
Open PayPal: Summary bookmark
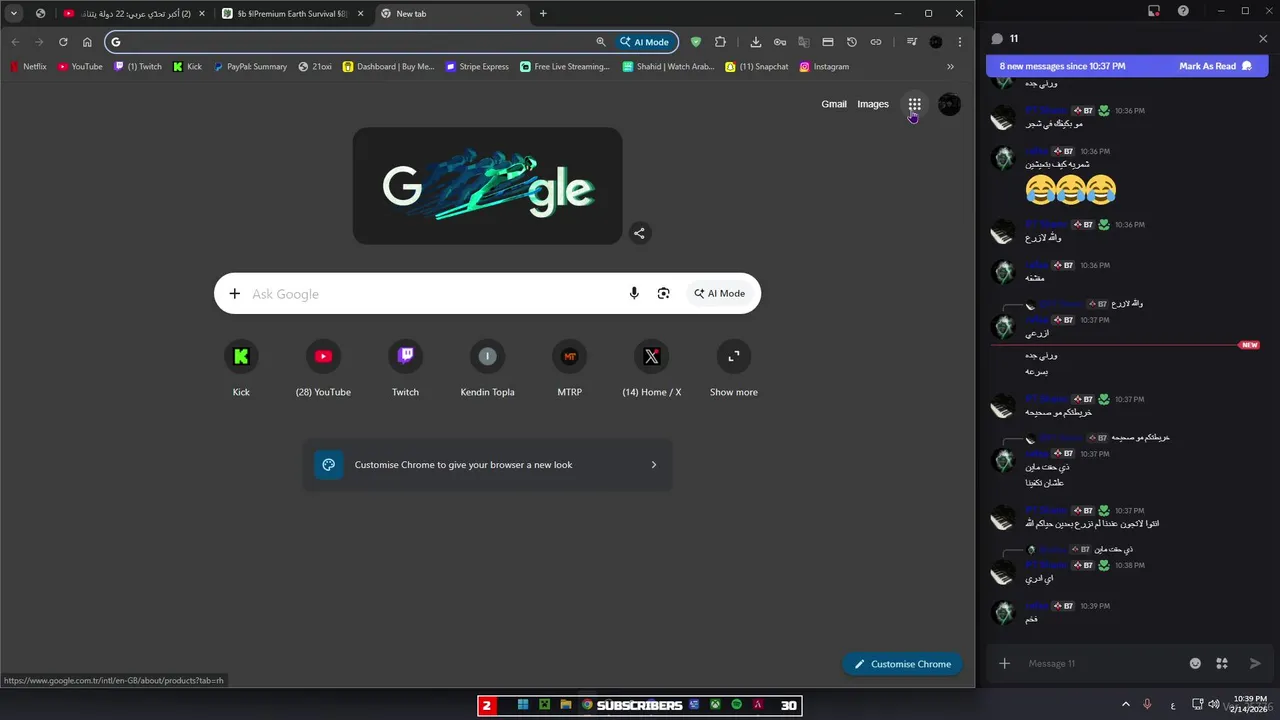249,67
